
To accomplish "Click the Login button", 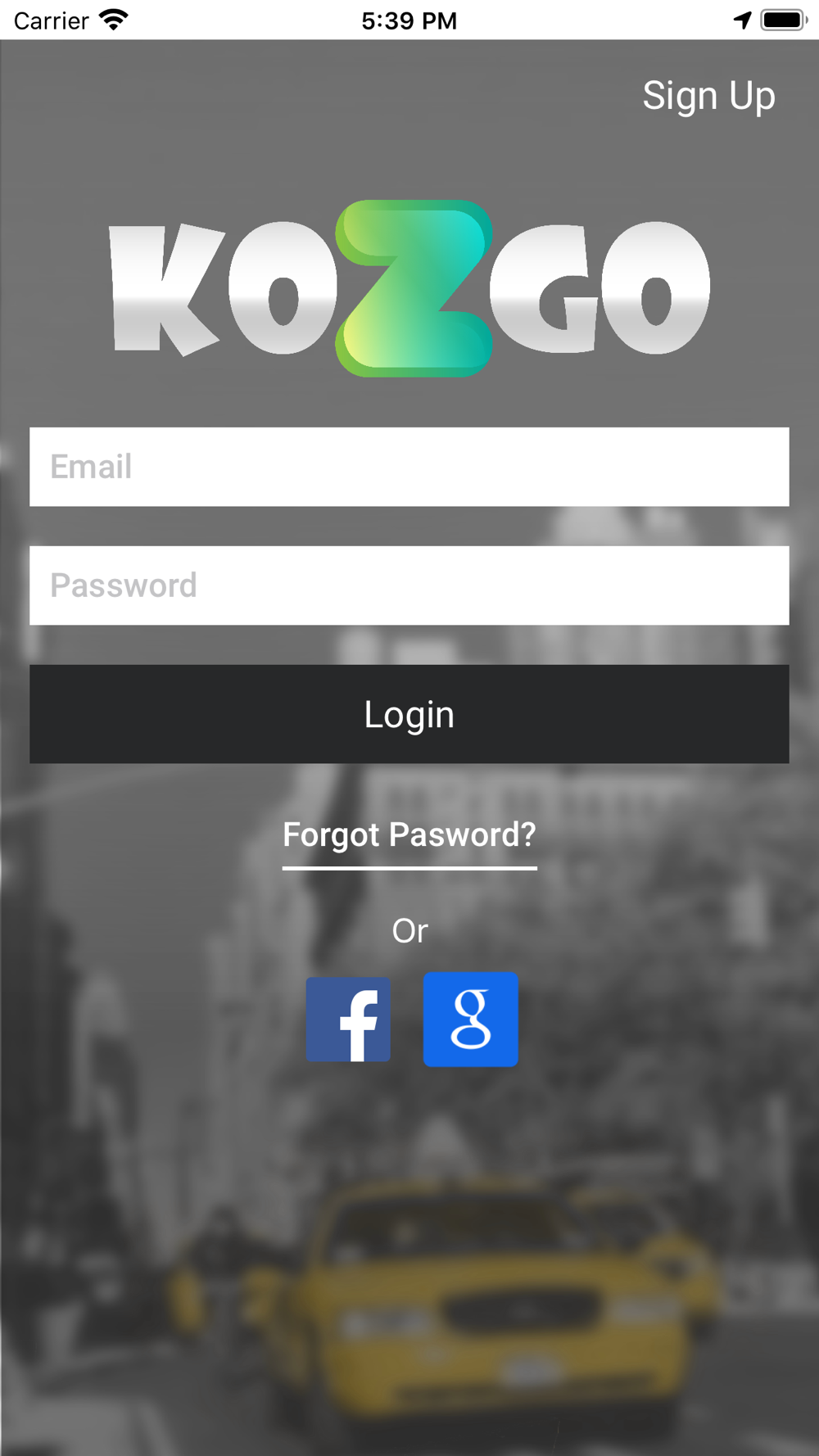I will (x=409, y=714).
